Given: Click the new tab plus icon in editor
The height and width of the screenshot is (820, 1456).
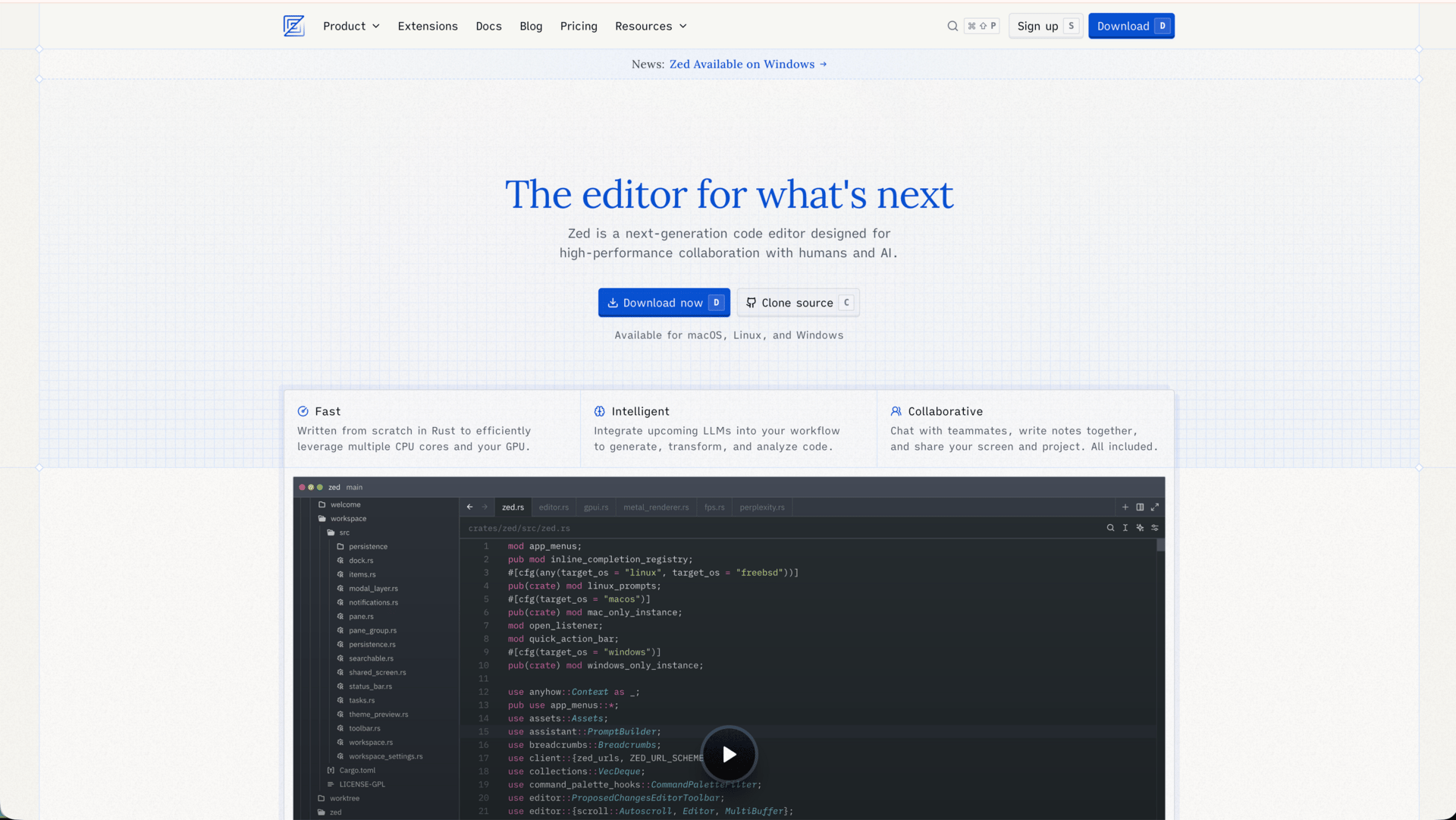Looking at the screenshot, I should 1125,507.
